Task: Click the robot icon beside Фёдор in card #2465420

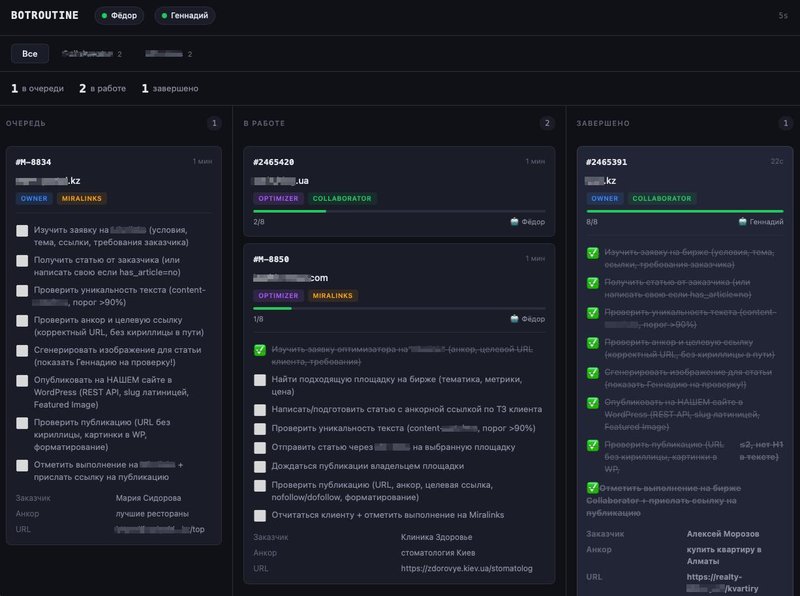Action: (514, 221)
